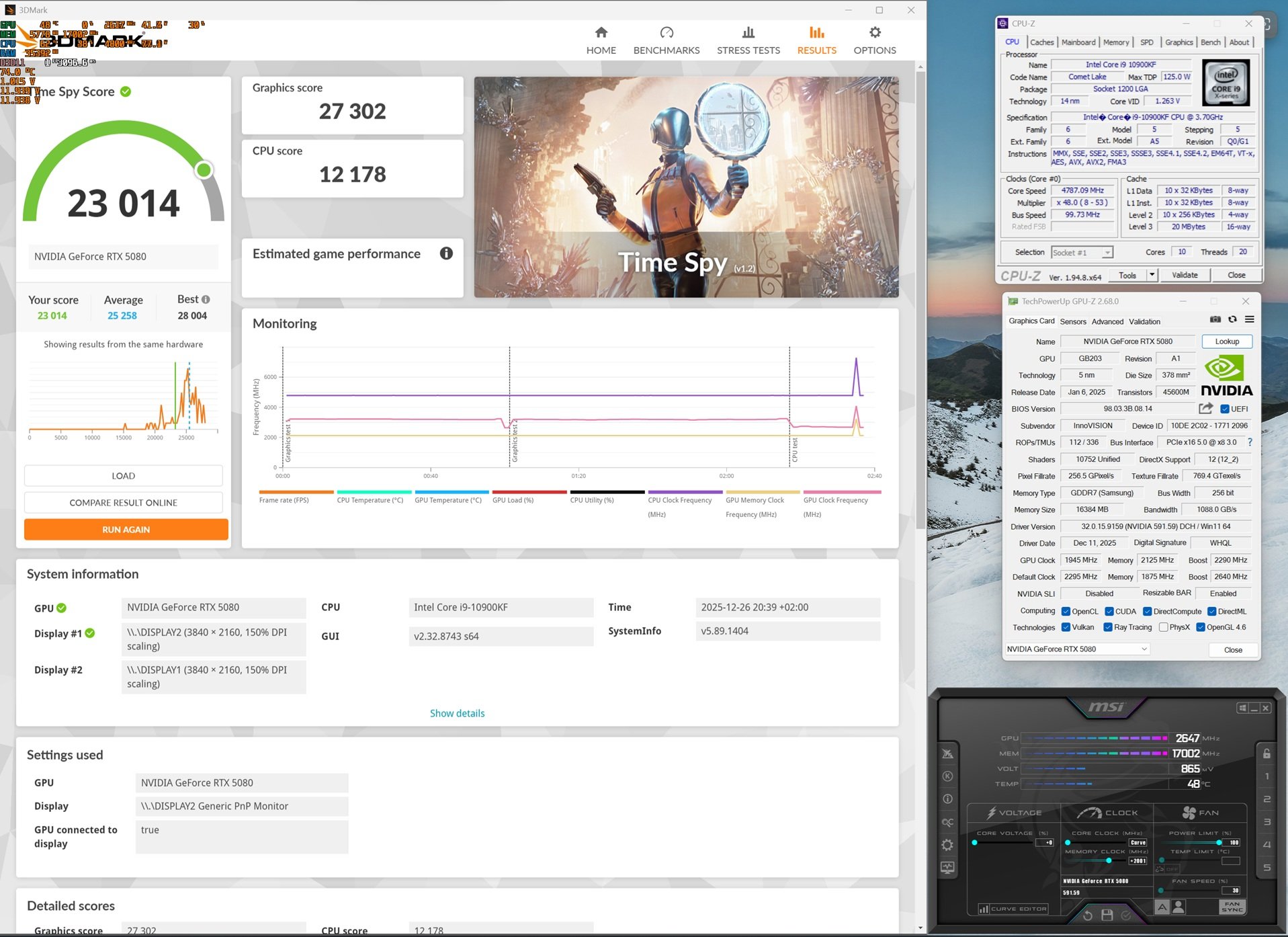Open the GPU selection dropdown in GPU-Z
The width and height of the screenshot is (1288, 937).
(1144, 649)
